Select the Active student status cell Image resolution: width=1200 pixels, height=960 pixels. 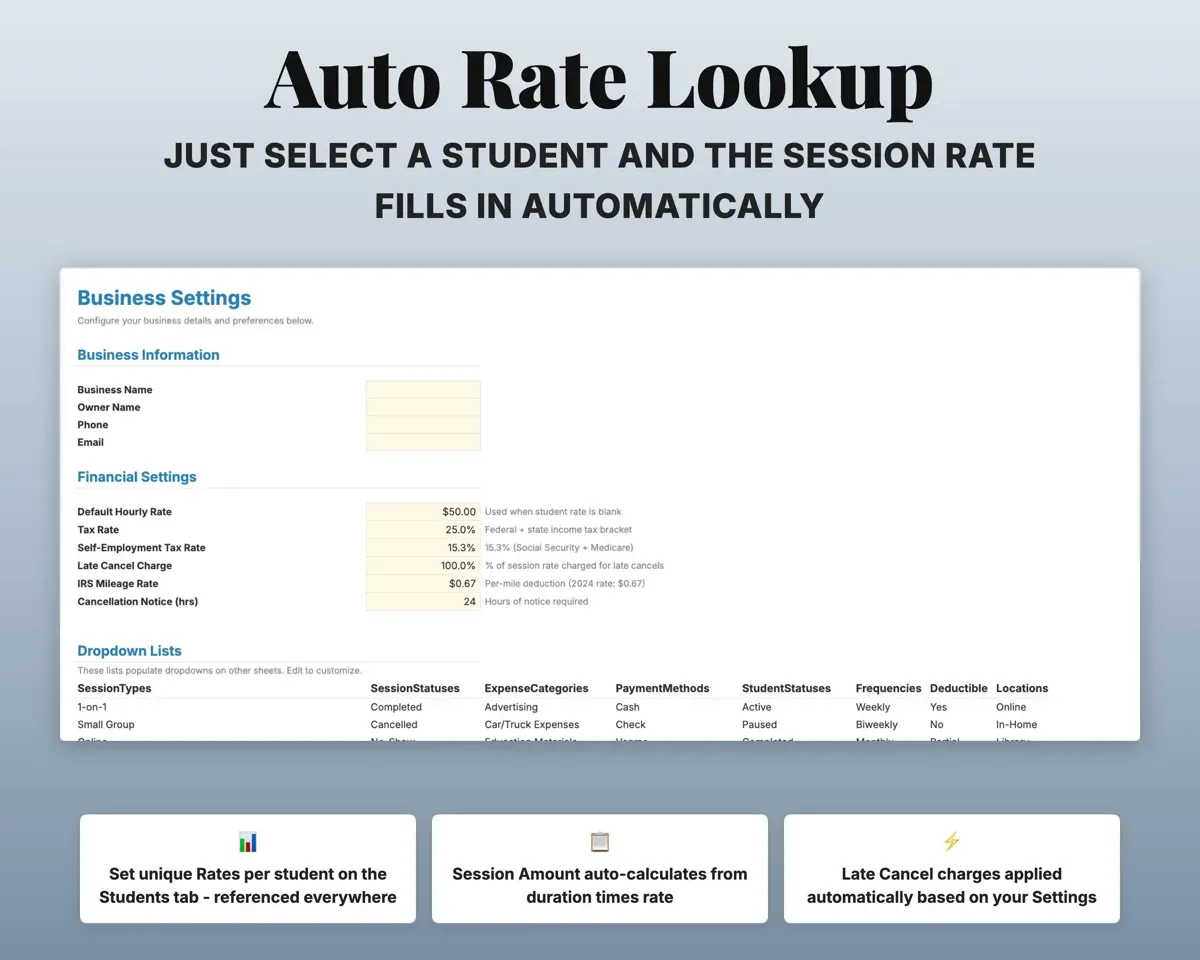(757, 707)
